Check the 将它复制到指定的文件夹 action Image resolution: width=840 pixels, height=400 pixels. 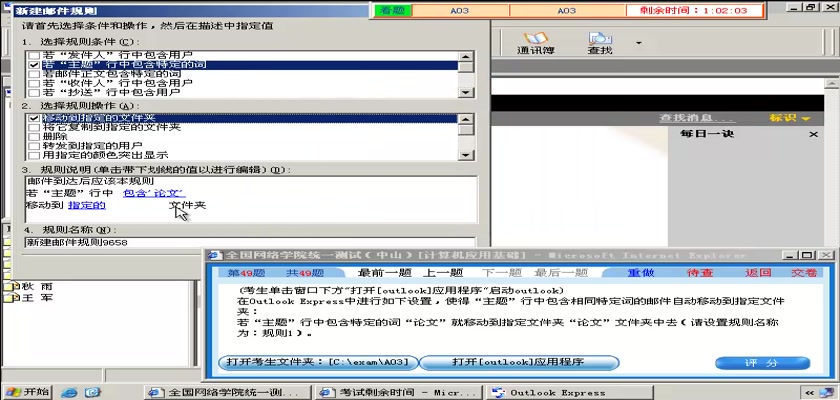coord(34,127)
